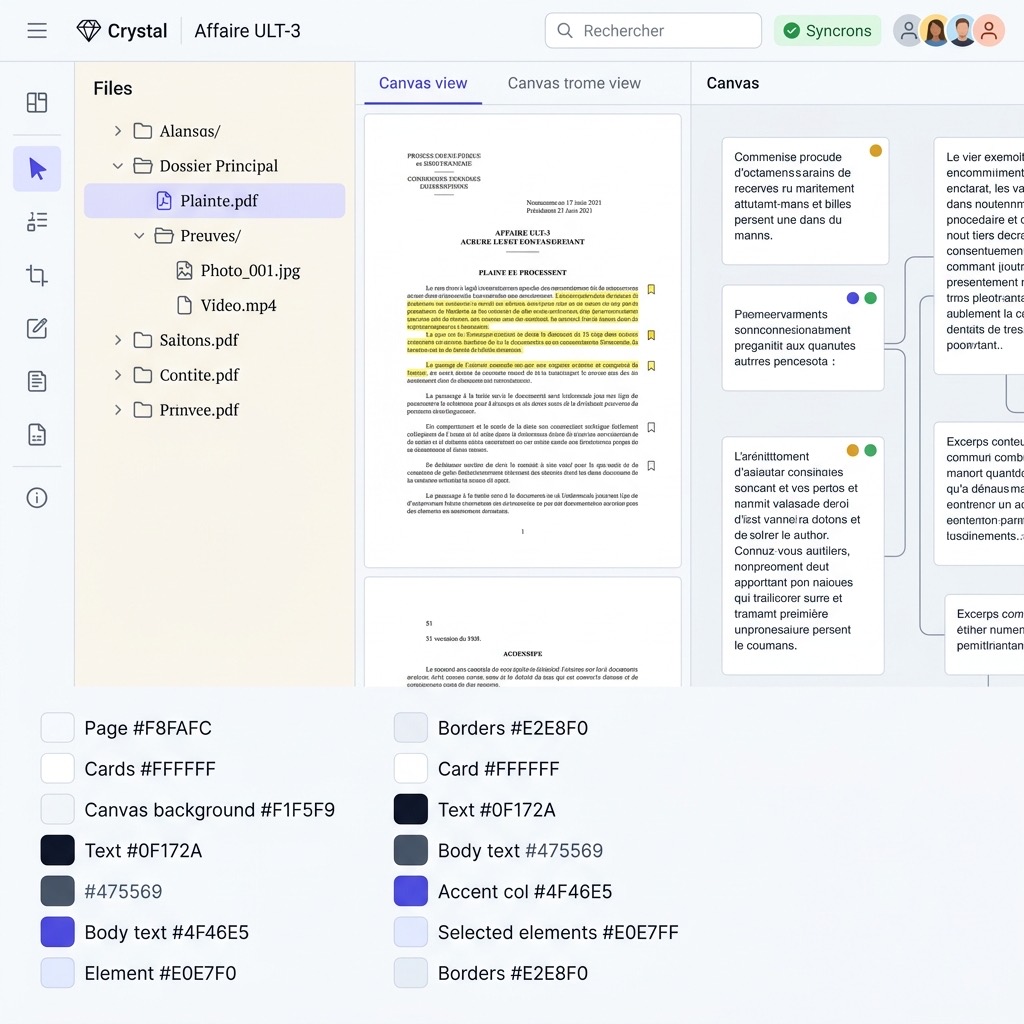This screenshot has width=1024, height=1024.
Task: Click the Crystal diamond logo
Action: pos(89,31)
